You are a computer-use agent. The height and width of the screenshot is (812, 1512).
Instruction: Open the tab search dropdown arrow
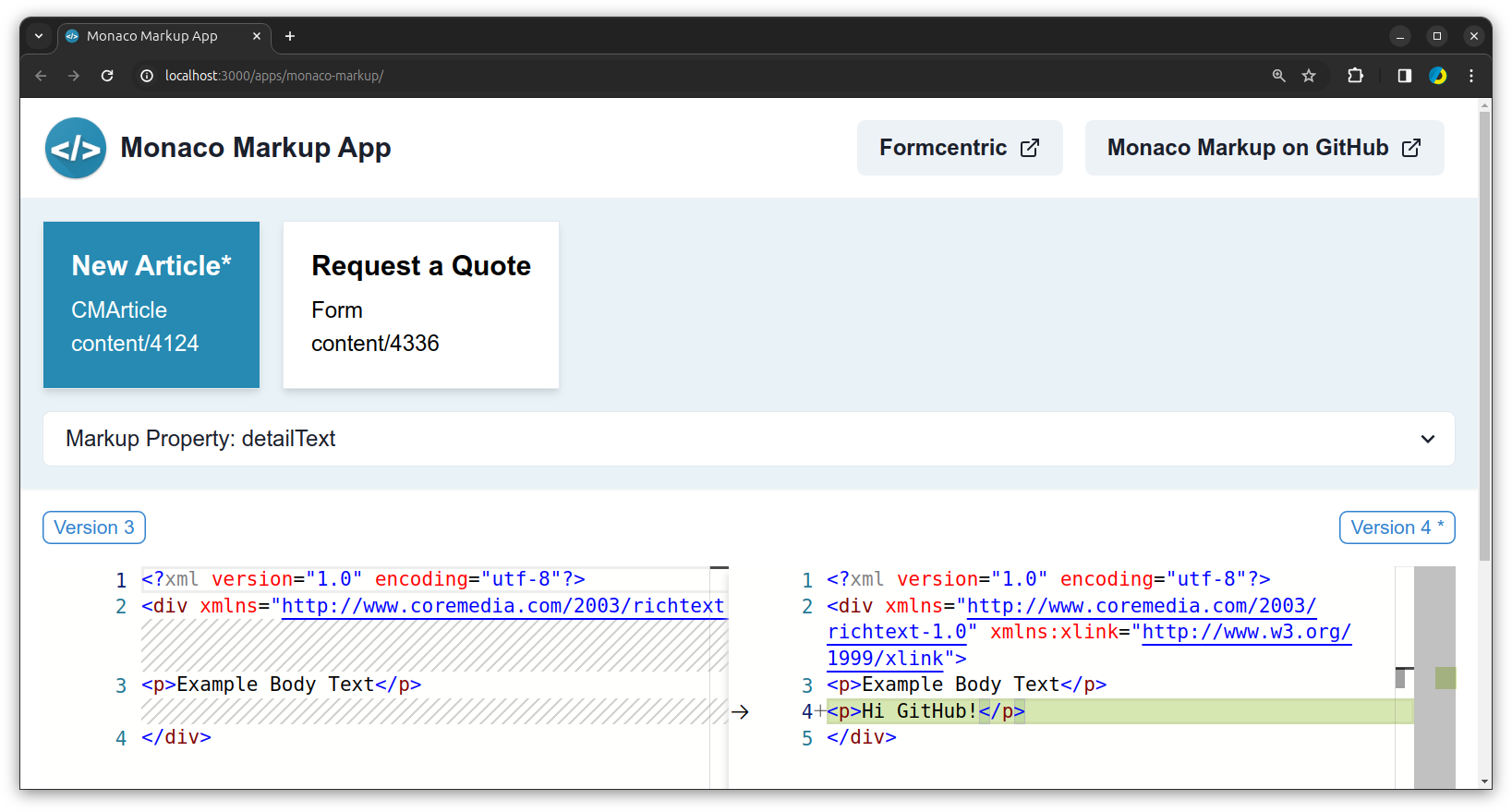coord(39,36)
